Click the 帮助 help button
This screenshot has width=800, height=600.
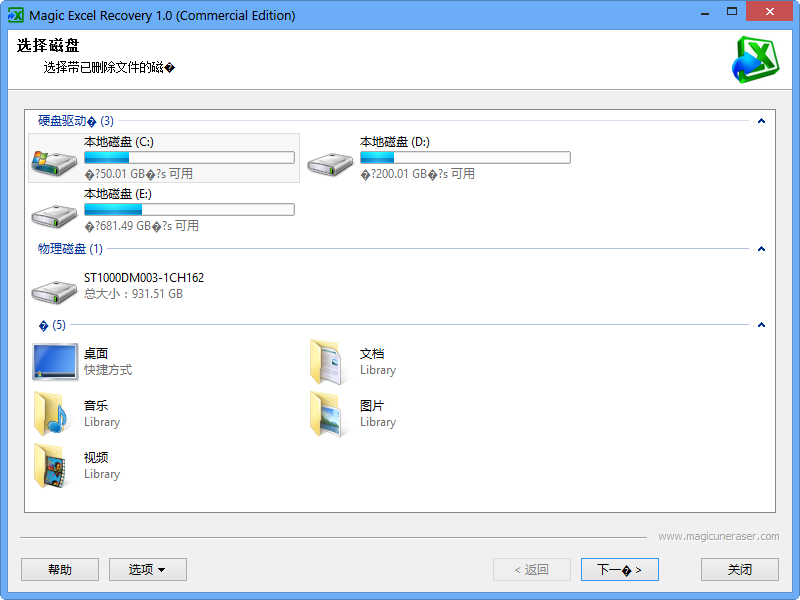(60, 569)
